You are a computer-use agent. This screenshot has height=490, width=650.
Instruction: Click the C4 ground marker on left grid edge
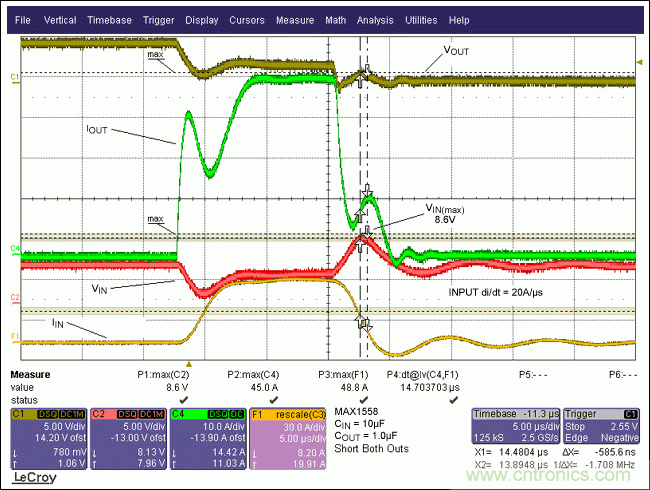(14, 246)
